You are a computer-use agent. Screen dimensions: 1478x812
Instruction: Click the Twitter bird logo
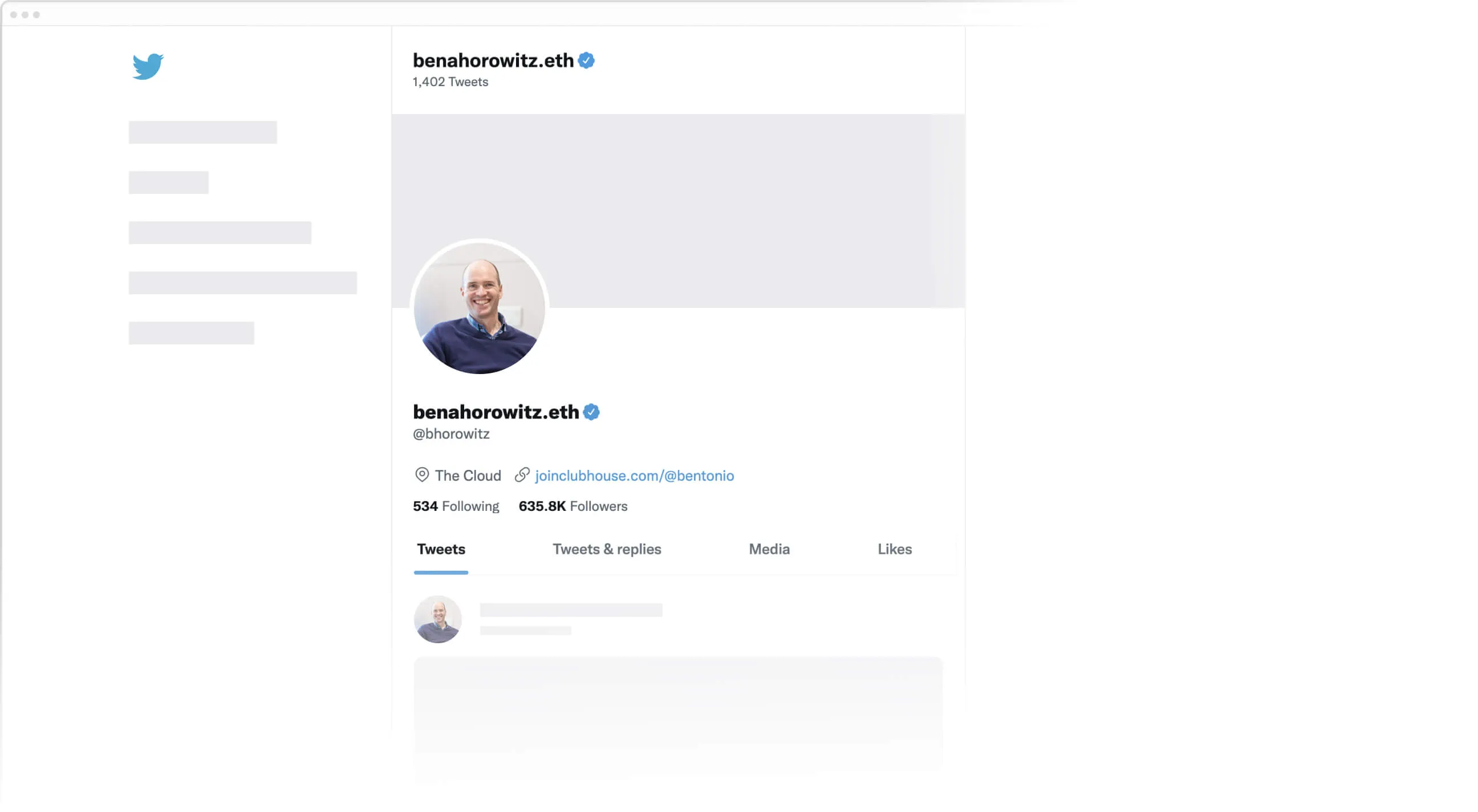pos(148,67)
